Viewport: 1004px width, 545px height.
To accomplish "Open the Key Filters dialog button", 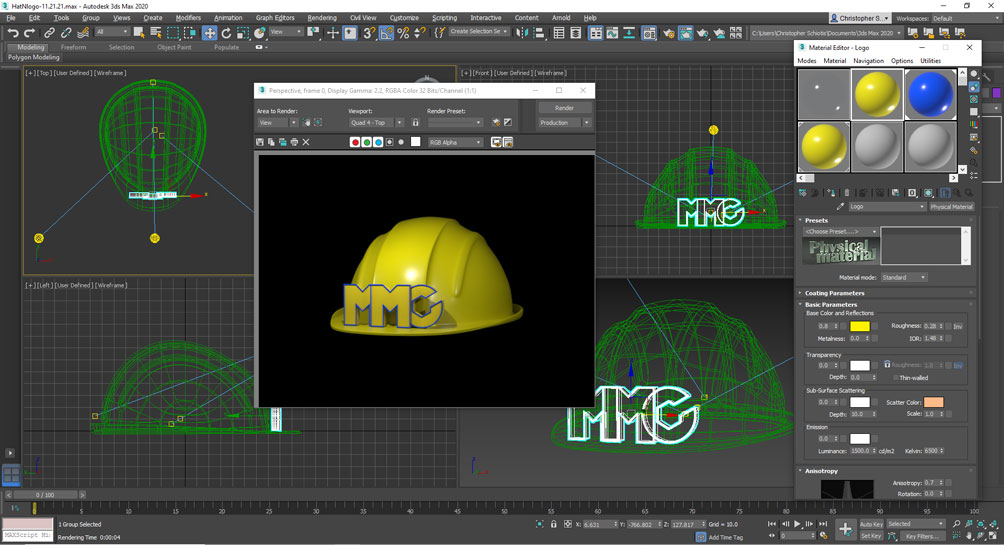I will pos(923,536).
